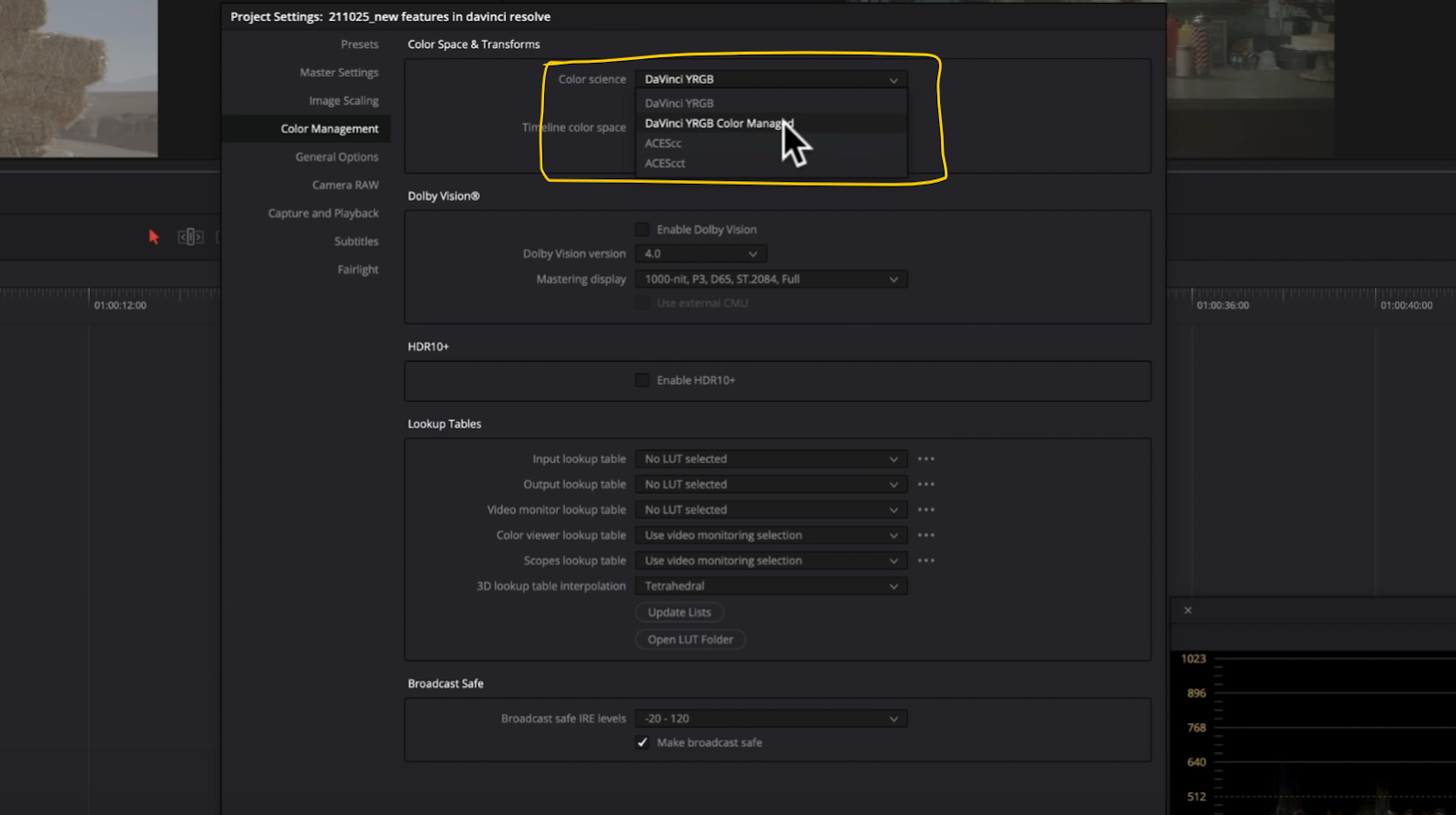Open the Presets settings page
Viewport: 1456px width, 815px height.
[x=359, y=45]
